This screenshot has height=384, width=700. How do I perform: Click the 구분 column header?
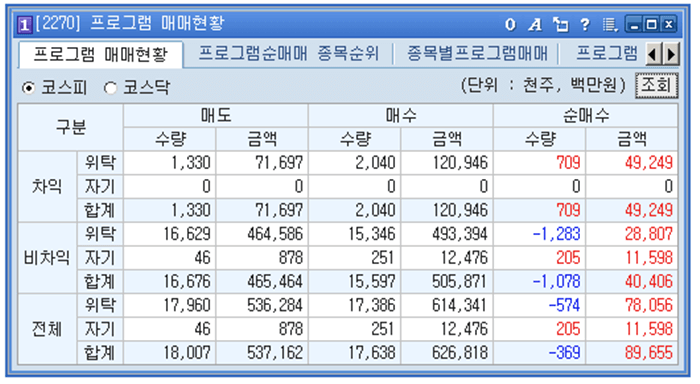pos(71,127)
